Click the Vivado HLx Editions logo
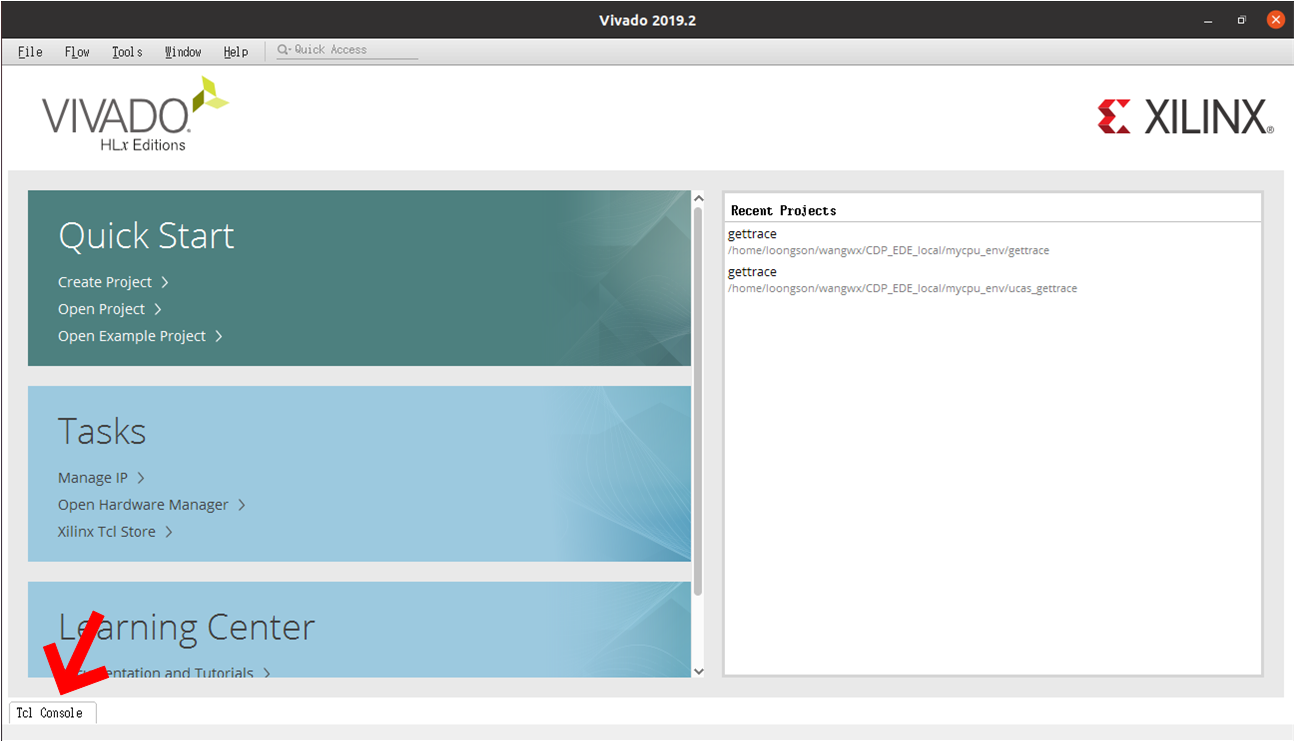 pyautogui.click(x=134, y=115)
